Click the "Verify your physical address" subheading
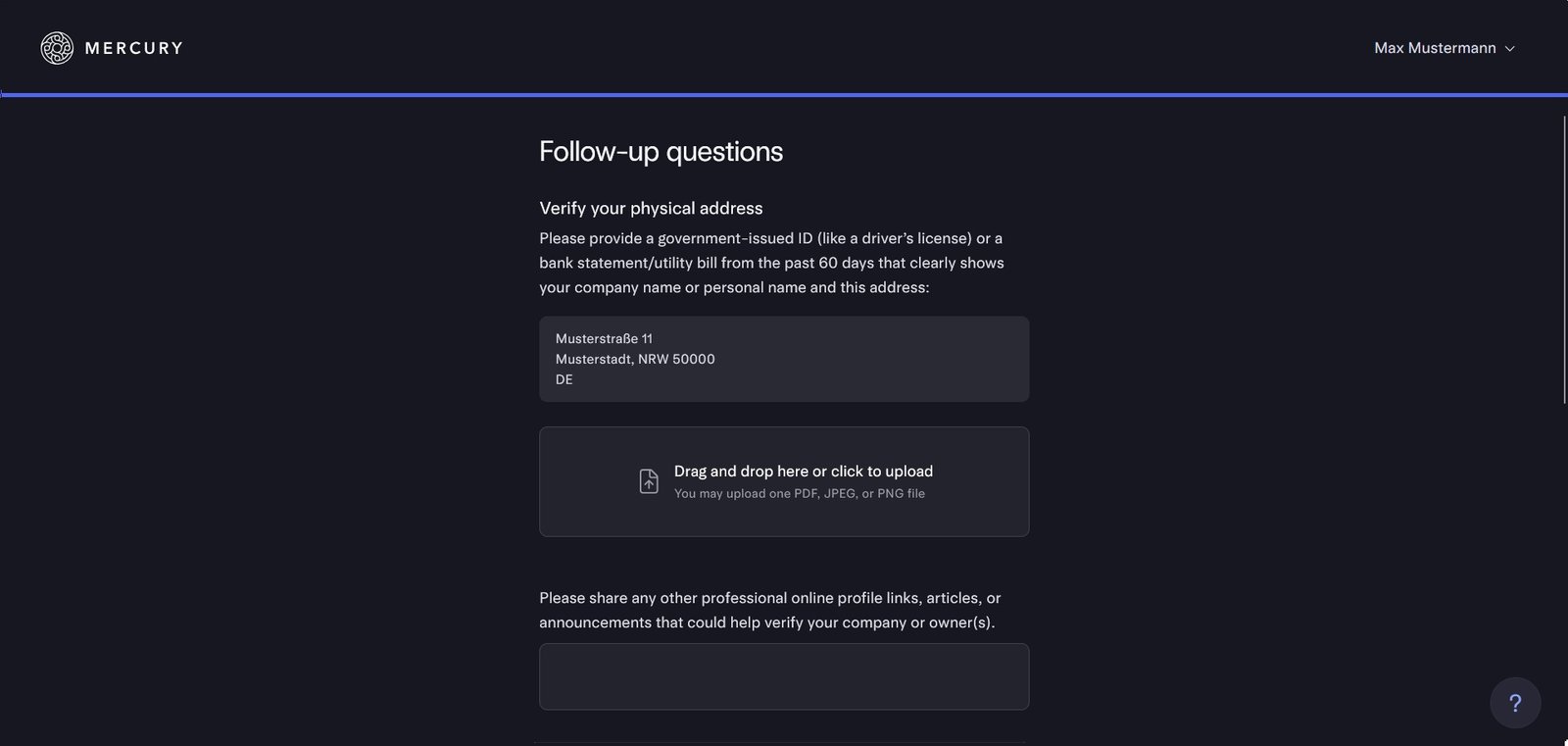1568x746 pixels. [x=651, y=208]
